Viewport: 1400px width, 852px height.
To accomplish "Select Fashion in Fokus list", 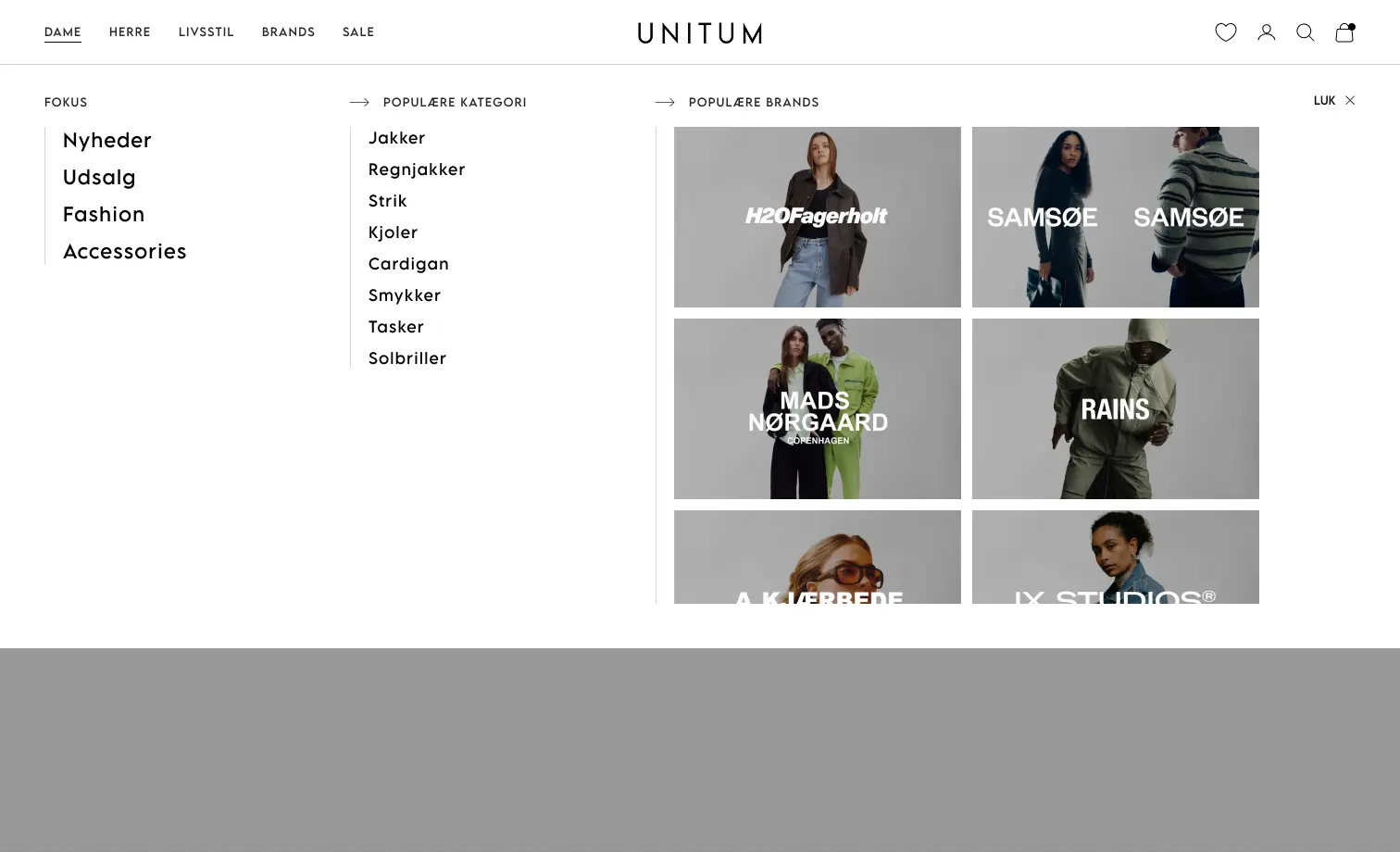I will tap(104, 214).
